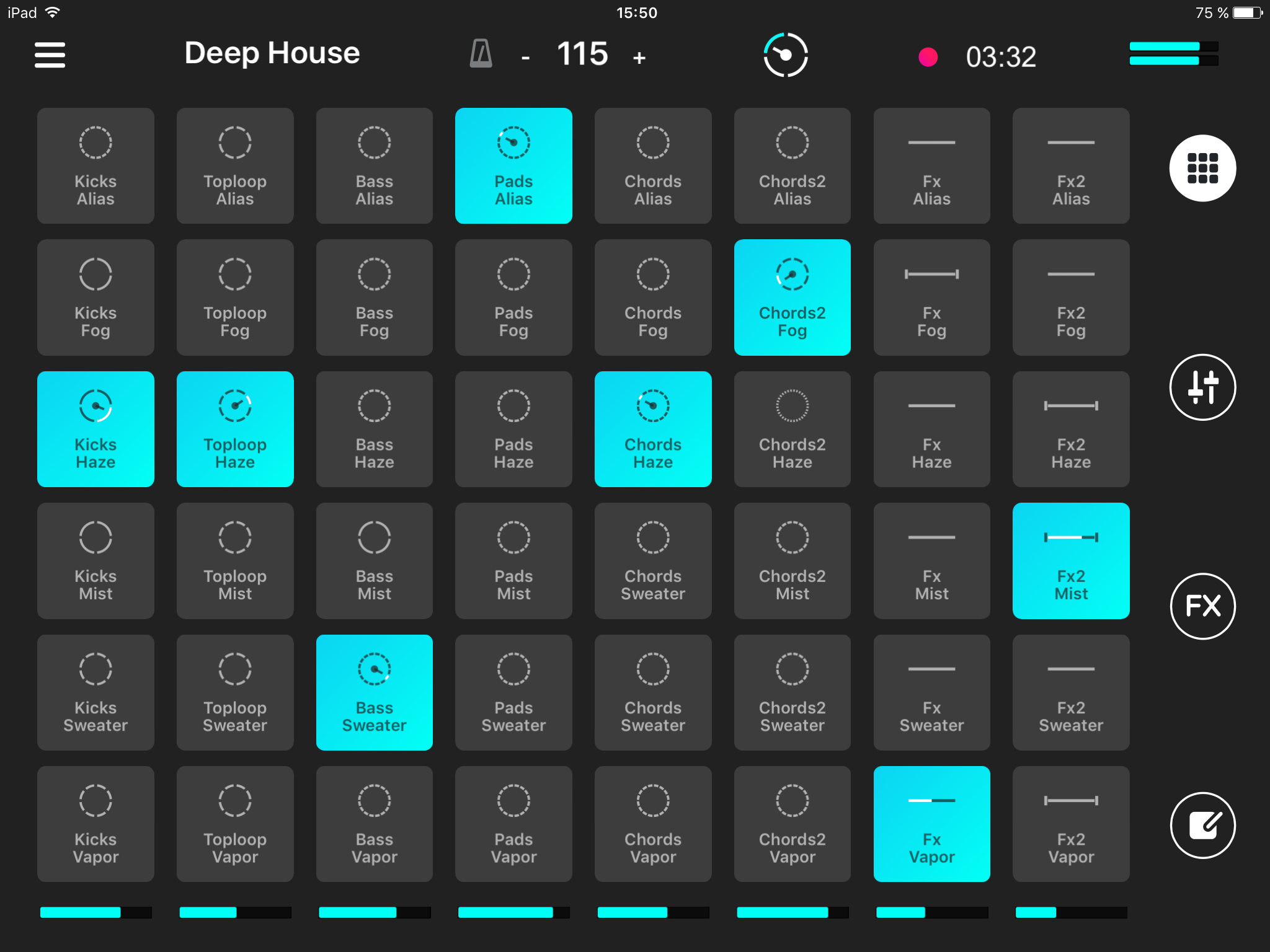Image resolution: width=1270 pixels, height=952 pixels.
Task: Turn off the Pads Alias loop
Action: click(x=513, y=166)
